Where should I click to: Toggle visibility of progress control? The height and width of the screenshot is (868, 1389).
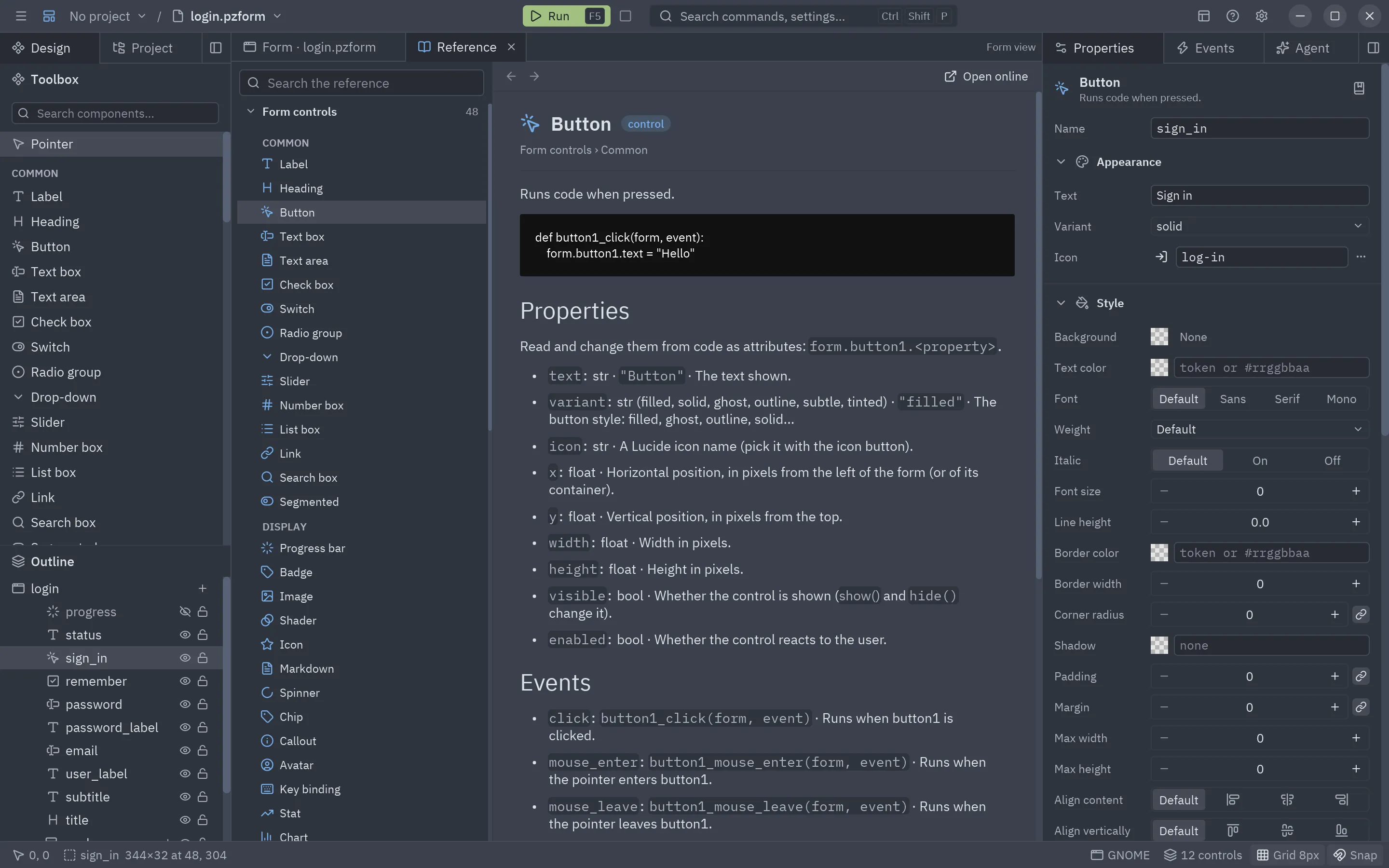pos(185,612)
